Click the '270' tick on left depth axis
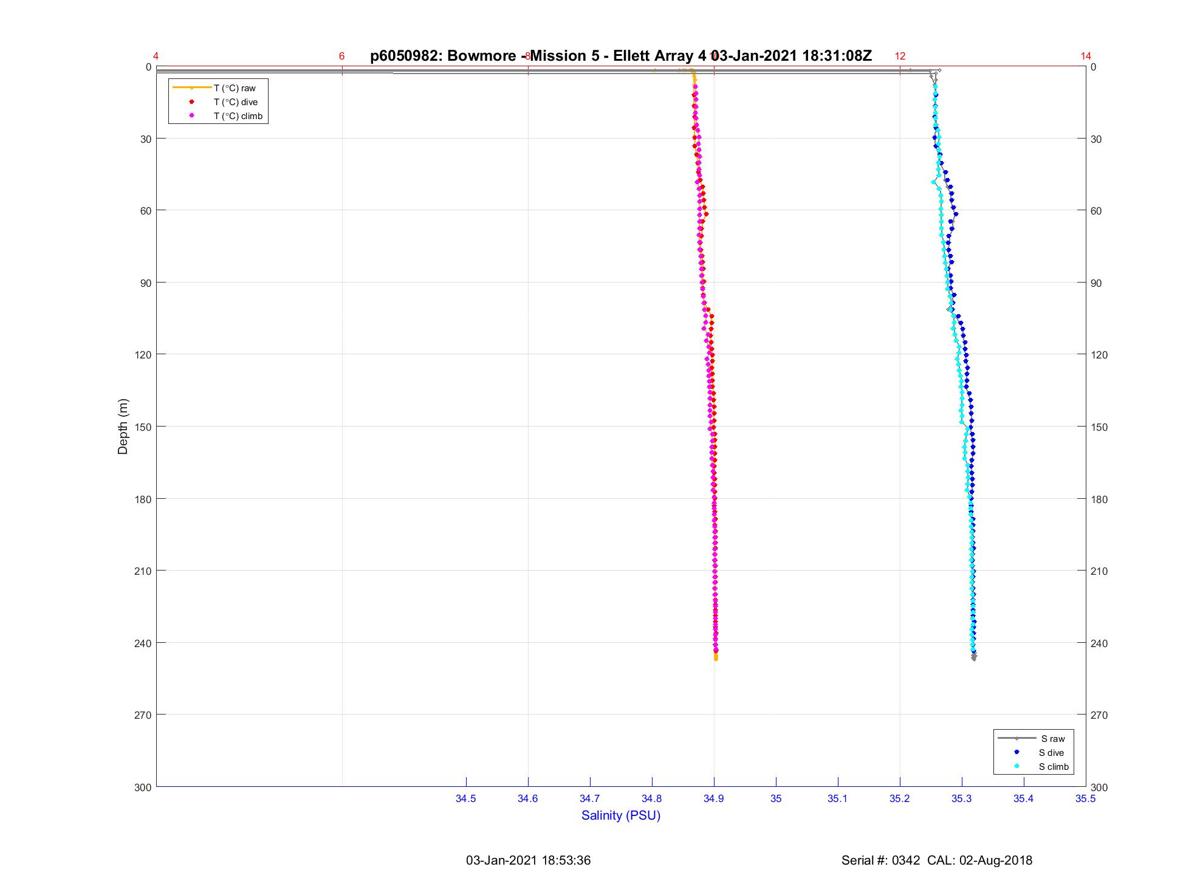 tap(142, 715)
